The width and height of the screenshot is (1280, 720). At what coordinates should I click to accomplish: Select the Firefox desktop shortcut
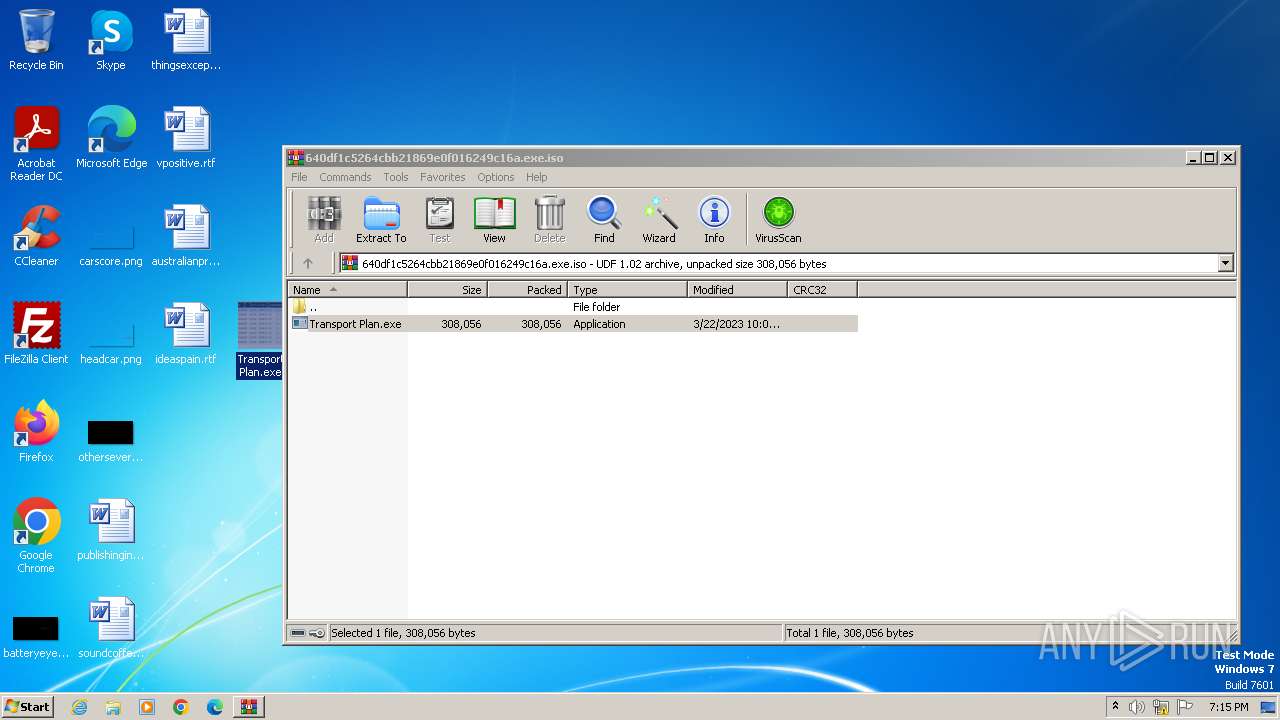point(36,432)
